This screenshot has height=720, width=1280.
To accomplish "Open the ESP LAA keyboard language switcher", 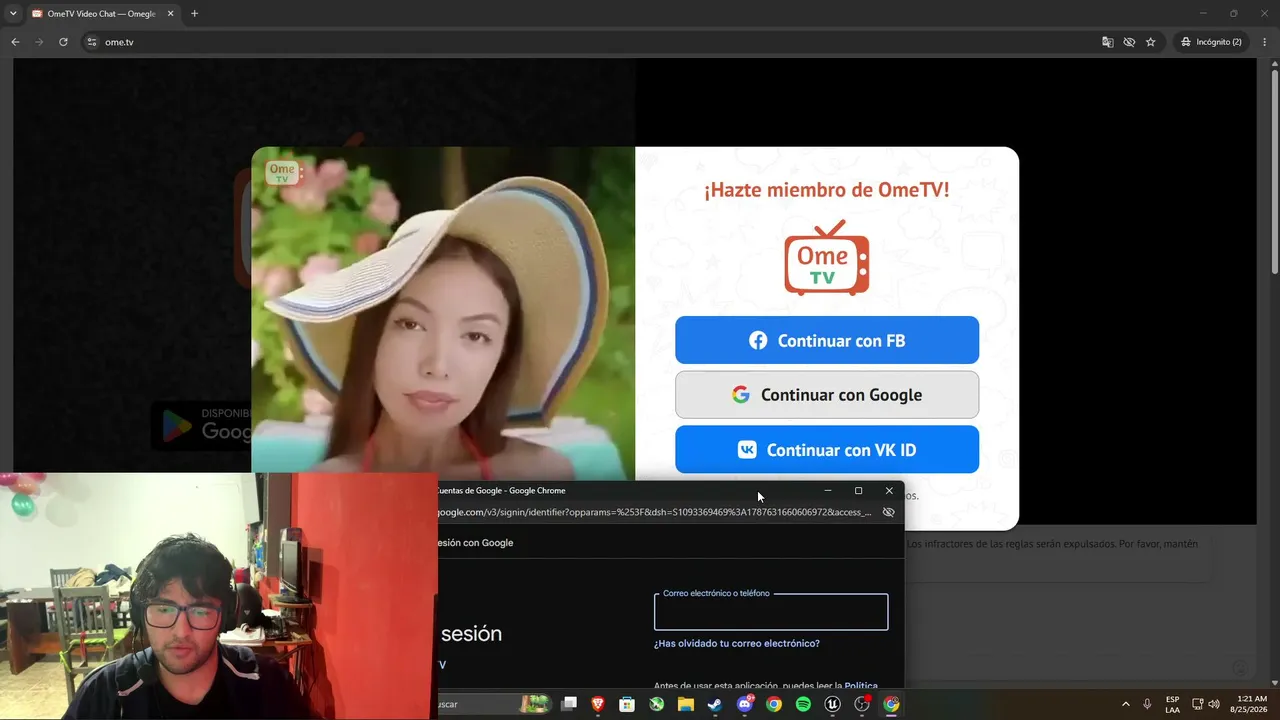I will (x=1172, y=704).
